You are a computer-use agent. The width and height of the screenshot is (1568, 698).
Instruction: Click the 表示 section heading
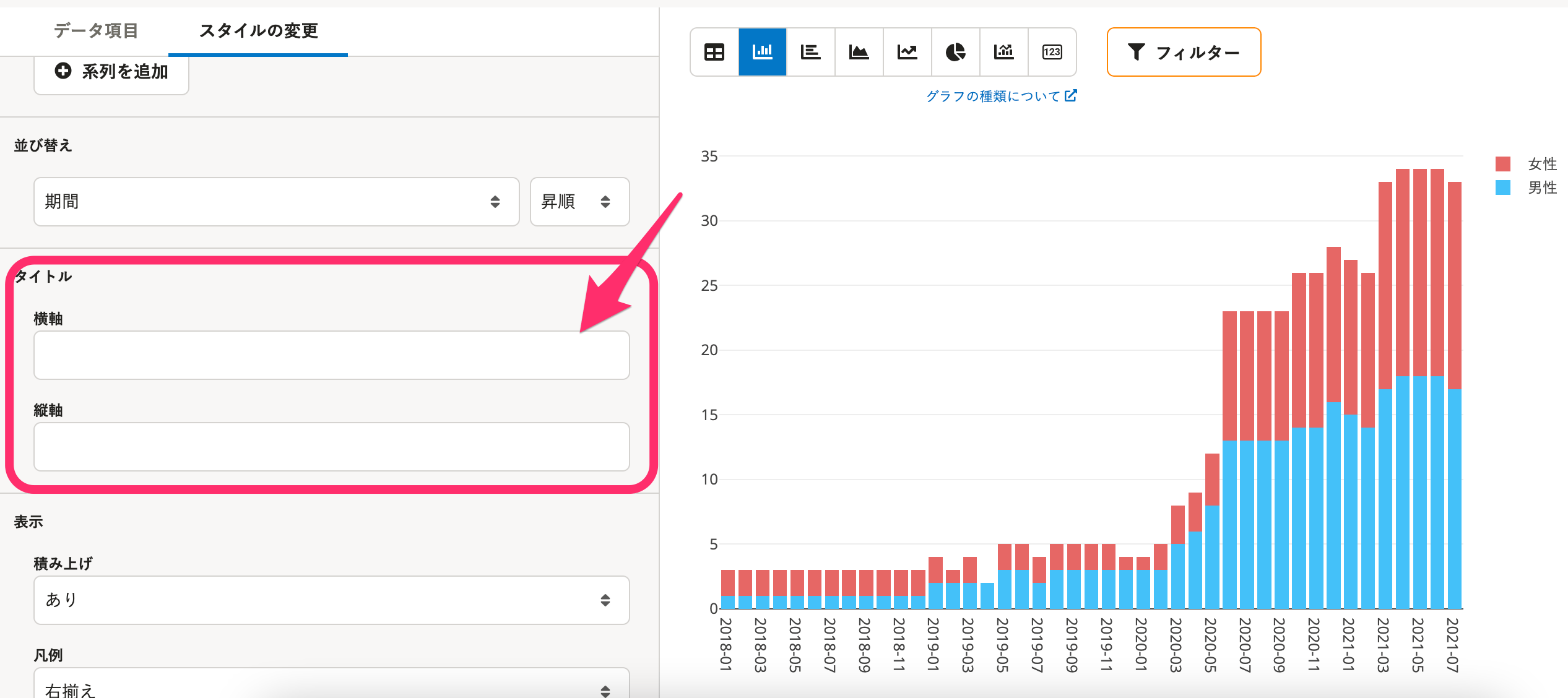click(x=28, y=522)
